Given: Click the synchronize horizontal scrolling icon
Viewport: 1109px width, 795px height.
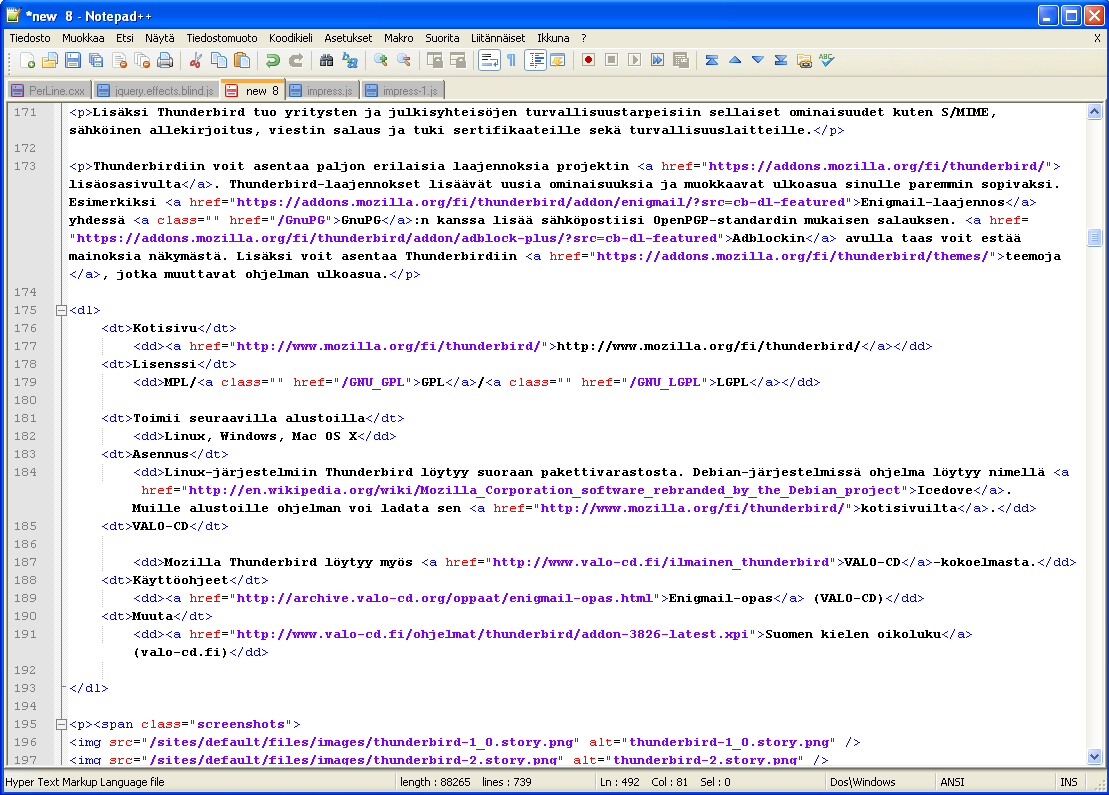Looking at the screenshot, I should click(x=458, y=61).
